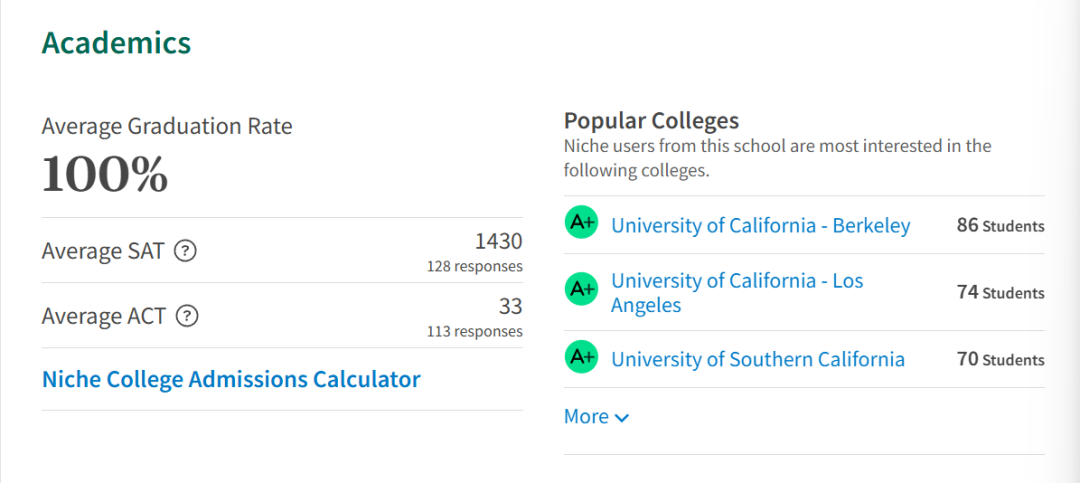The image size is (1080, 483).
Task: Click the 1430 average SAT score value
Action: 499,241
